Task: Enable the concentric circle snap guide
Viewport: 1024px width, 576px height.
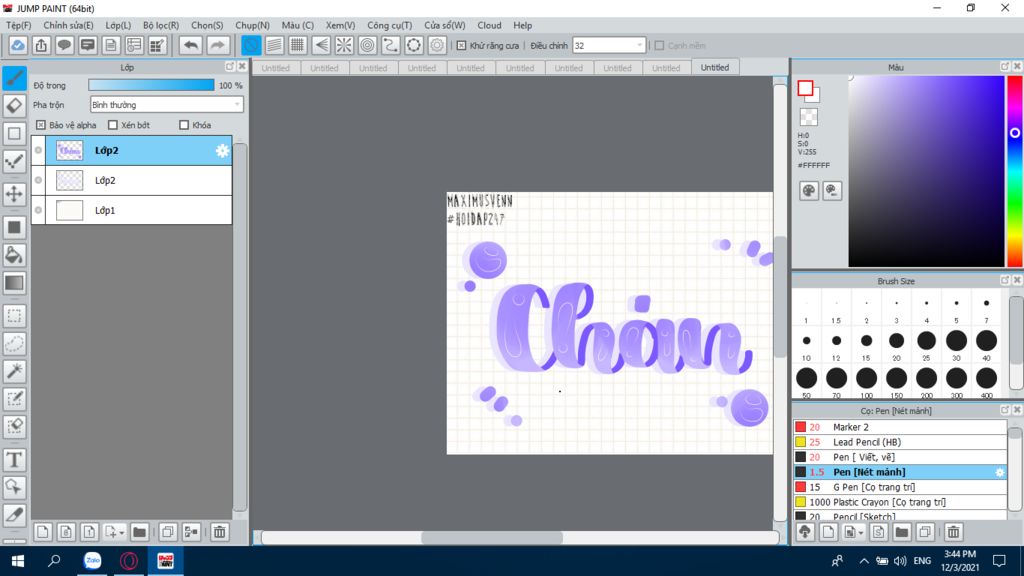Action: tap(368, 45)
